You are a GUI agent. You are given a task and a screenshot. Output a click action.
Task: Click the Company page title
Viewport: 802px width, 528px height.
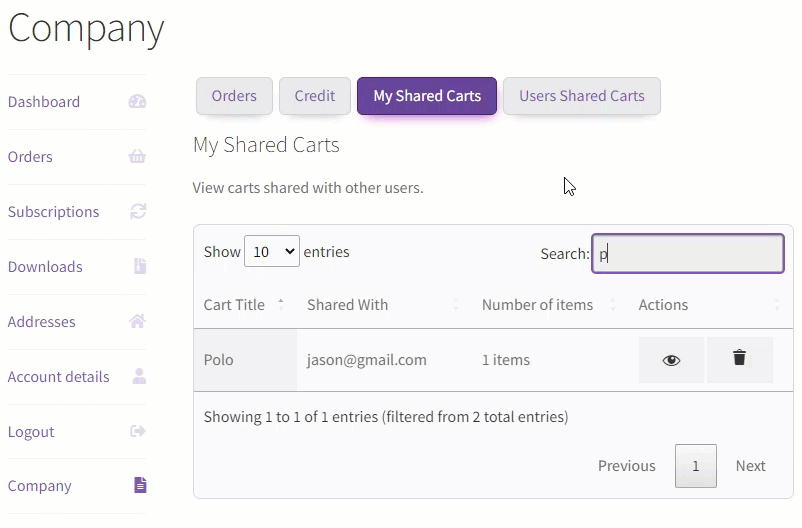[x=86, y=30]
